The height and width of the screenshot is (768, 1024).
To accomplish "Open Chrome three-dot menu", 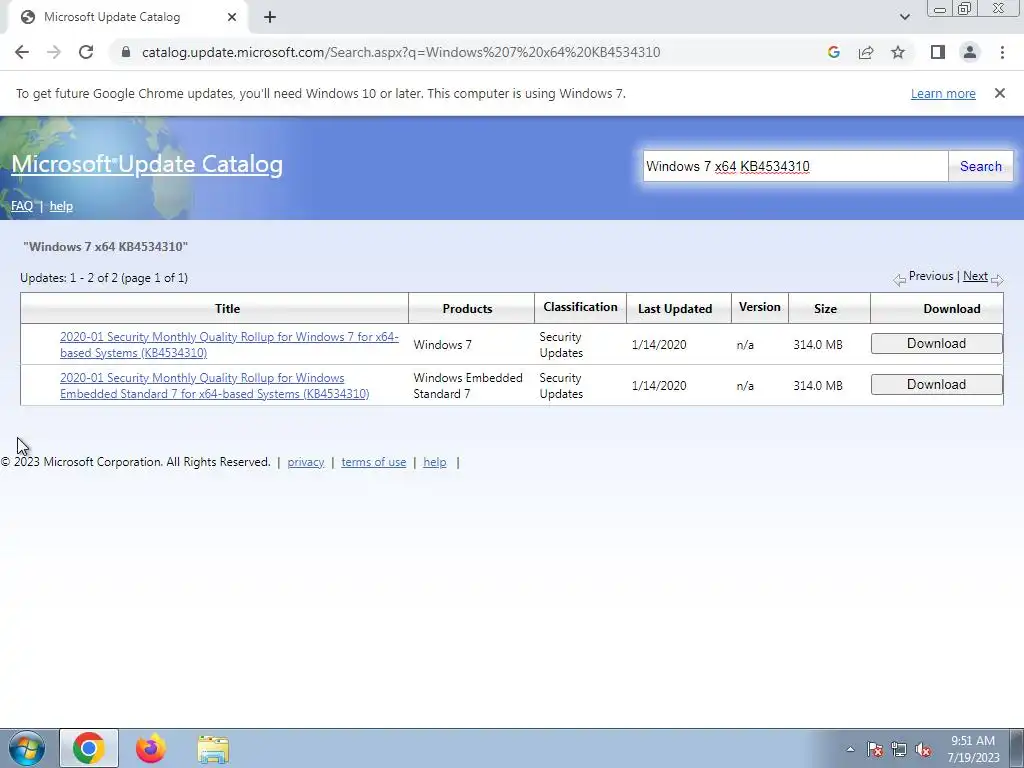I will pos(1002,52).
